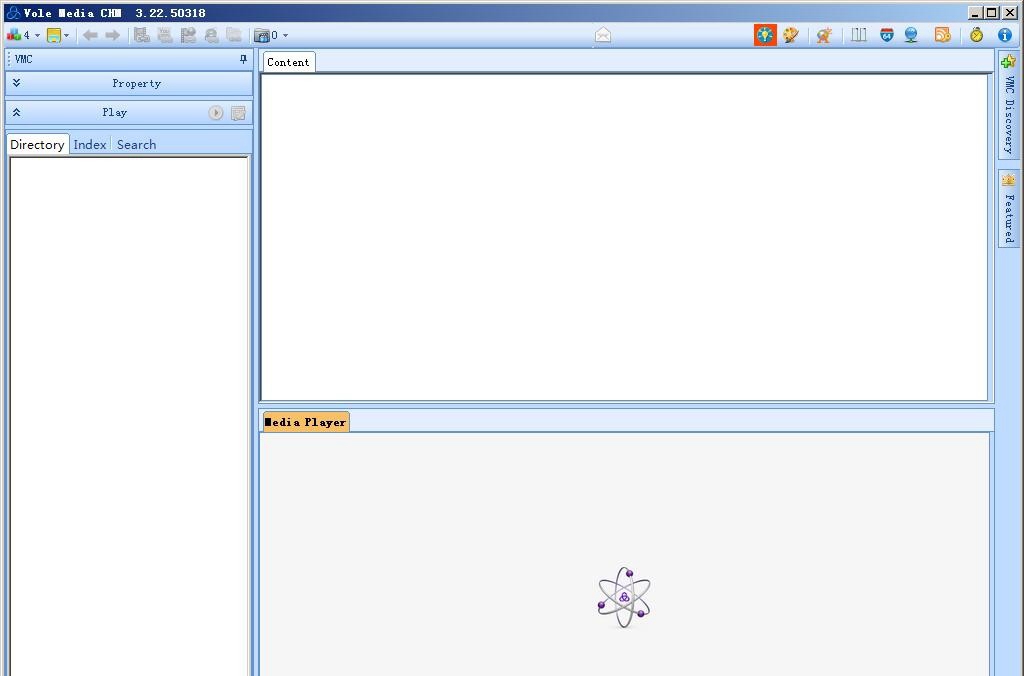The height and width of the screenshot is (676, 1024).
Task: Select the Media Player tab
Action: [x=306, y=422]
